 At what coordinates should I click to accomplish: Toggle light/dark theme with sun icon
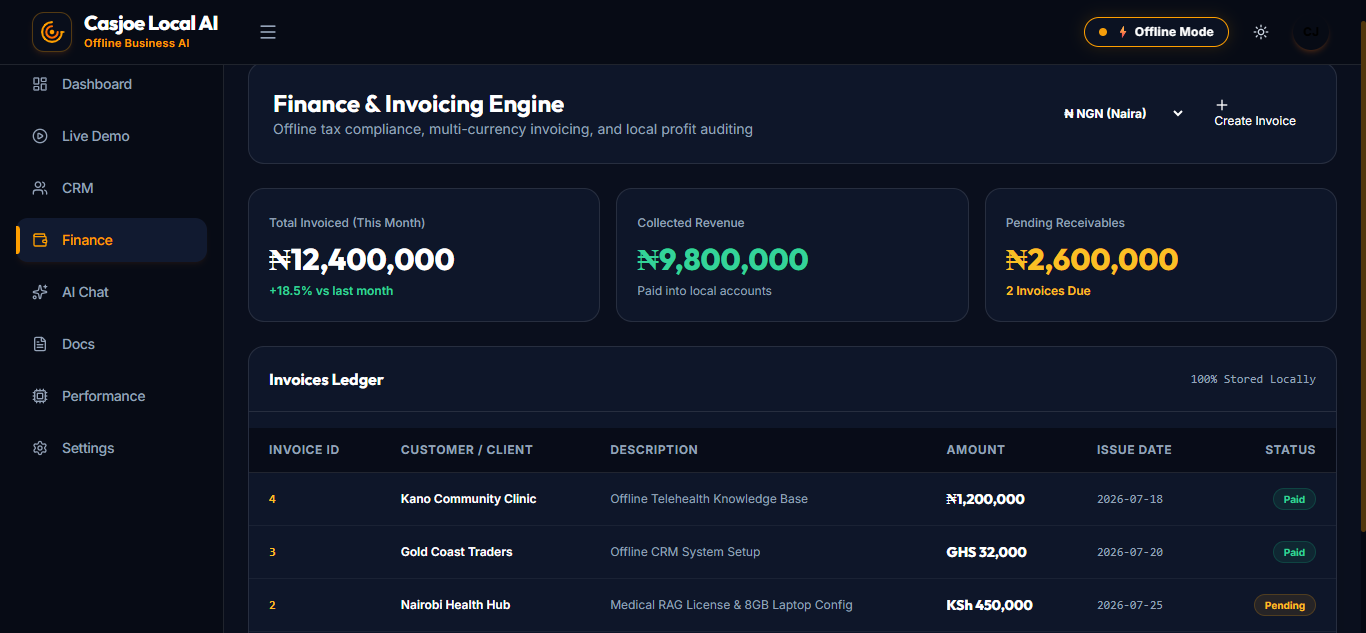click(1261, 32)
